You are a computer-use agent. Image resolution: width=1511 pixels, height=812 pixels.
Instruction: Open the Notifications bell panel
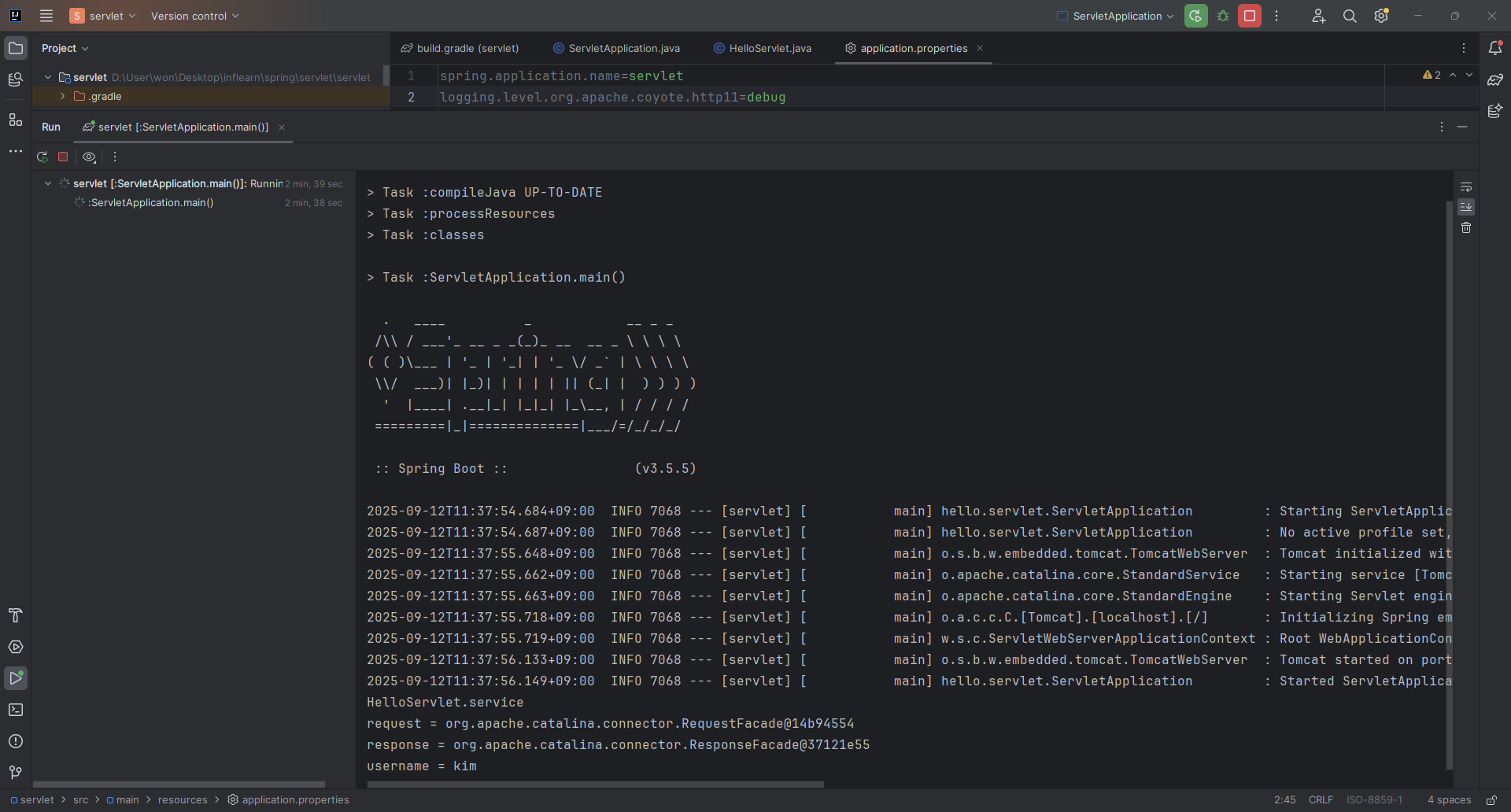tap(1495, 48)
